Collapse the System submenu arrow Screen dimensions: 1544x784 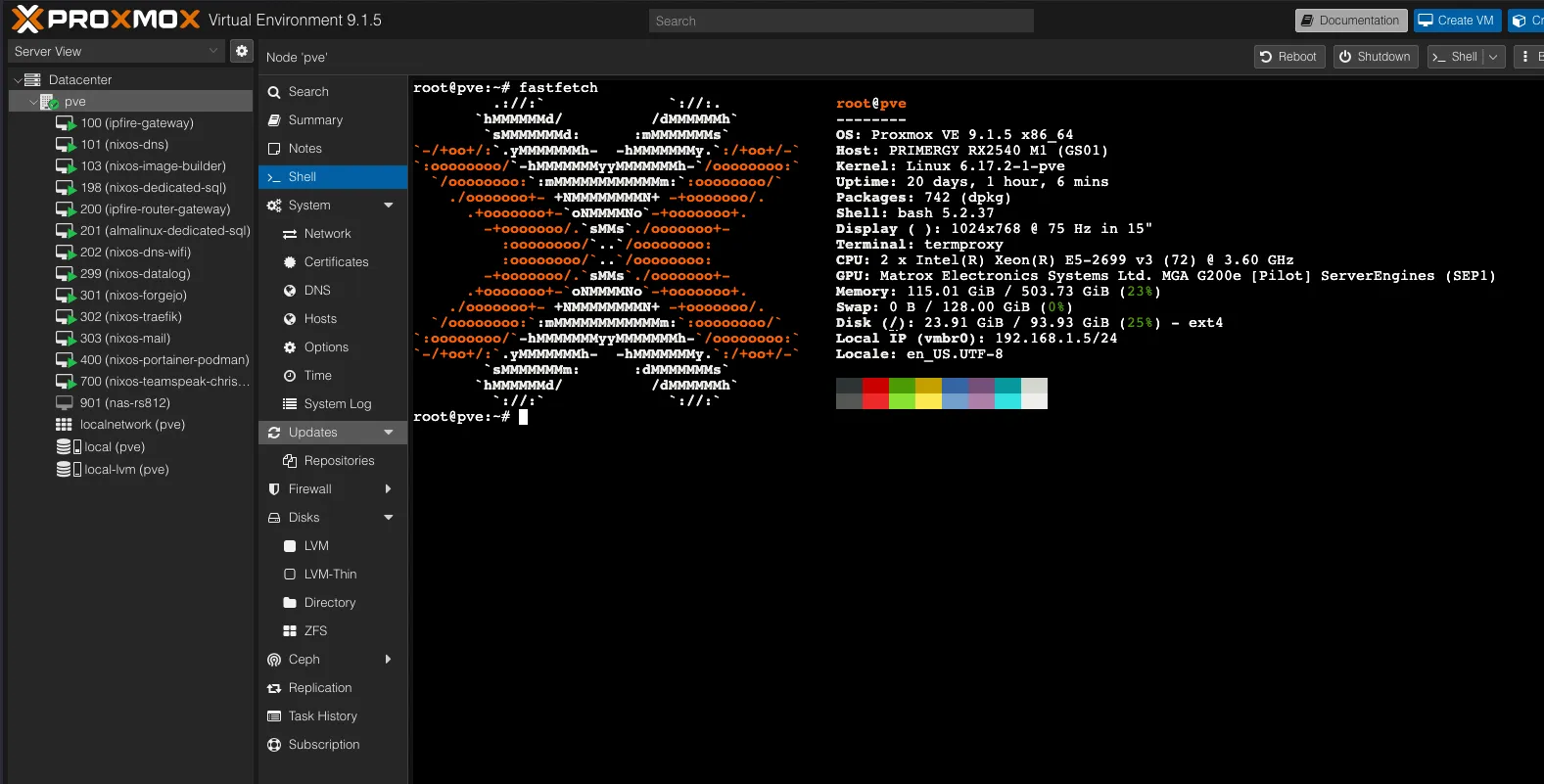389,206
